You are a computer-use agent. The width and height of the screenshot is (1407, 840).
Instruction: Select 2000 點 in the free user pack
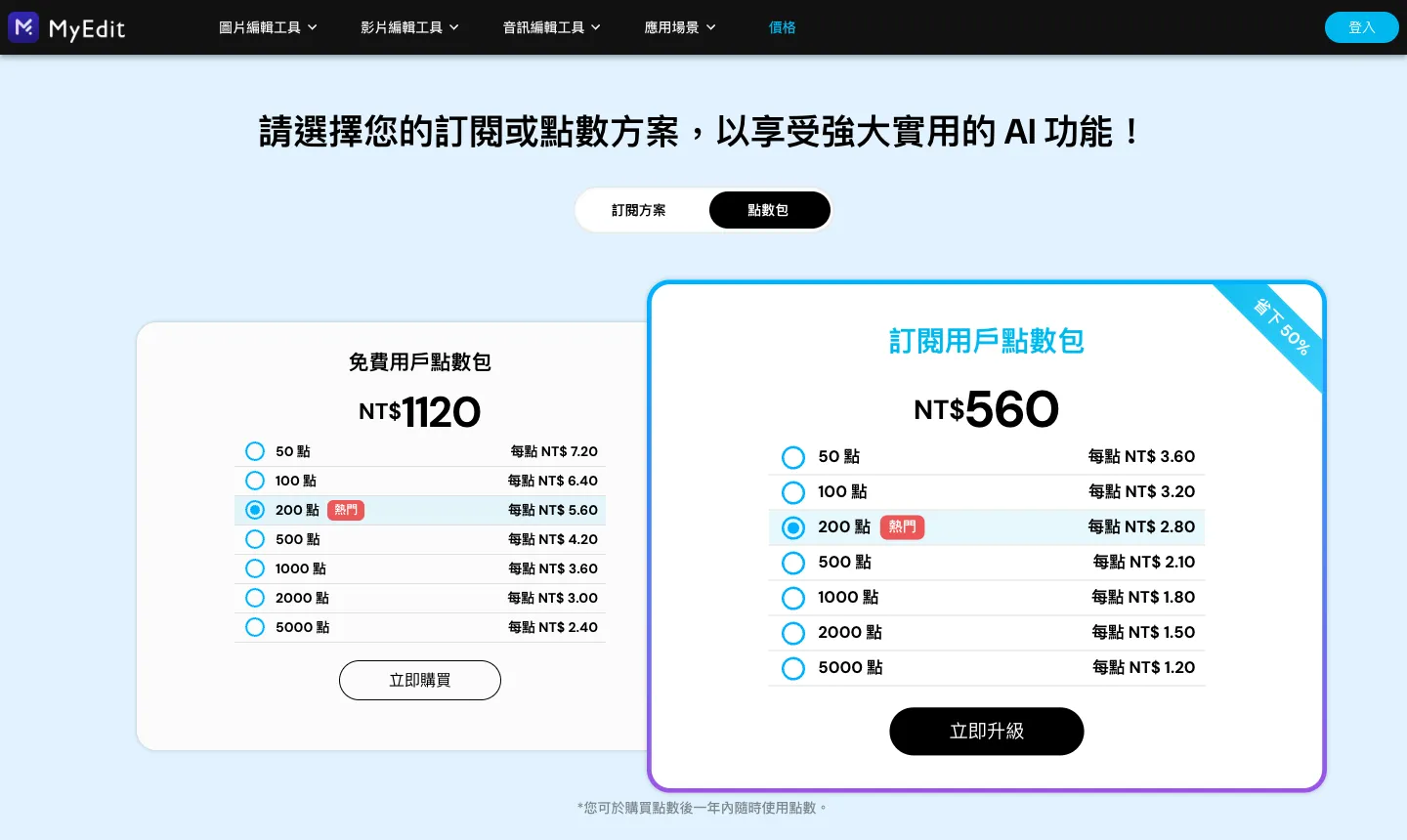[x=255, y=598]
